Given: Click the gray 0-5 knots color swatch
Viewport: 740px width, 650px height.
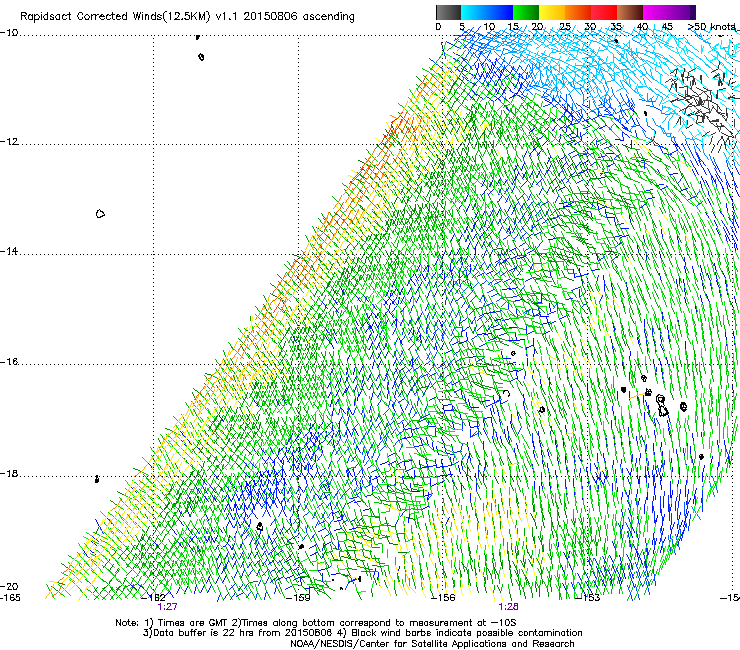Looking at the screenshot, I should (448, 12).
